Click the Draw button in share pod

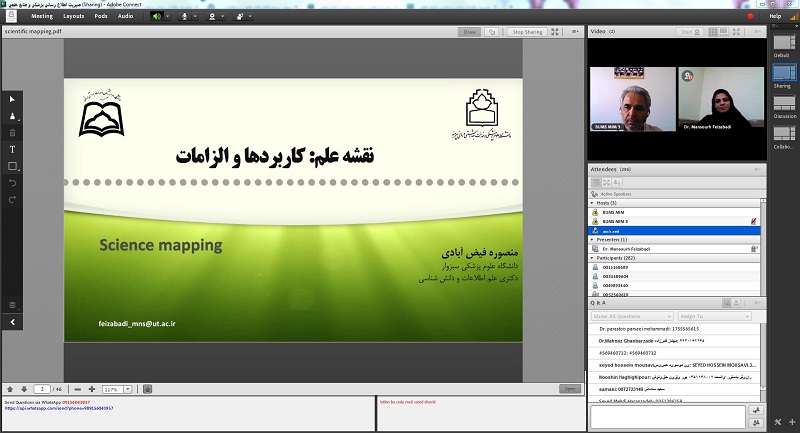(469, 32)
